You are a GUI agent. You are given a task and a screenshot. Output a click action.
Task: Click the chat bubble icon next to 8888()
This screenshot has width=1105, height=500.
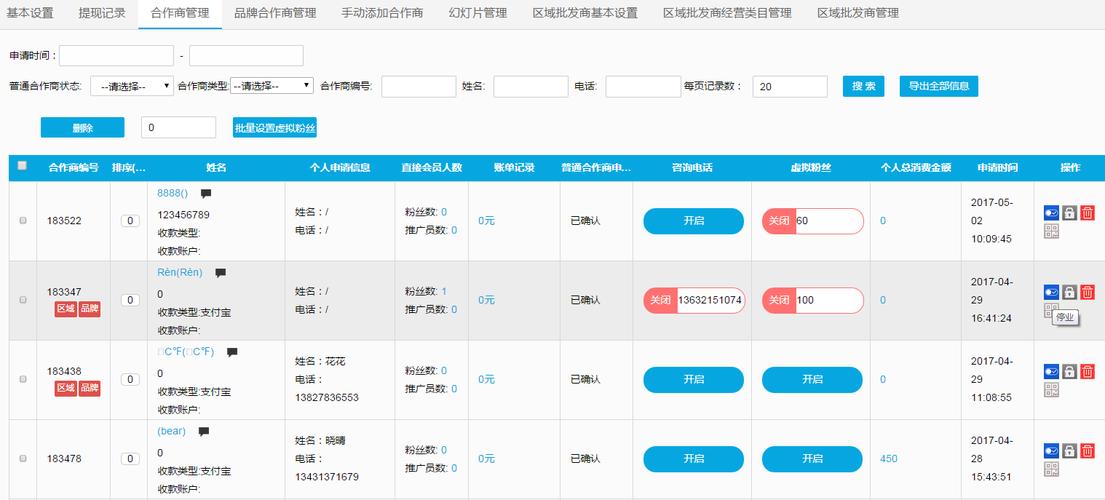[206, 194]
